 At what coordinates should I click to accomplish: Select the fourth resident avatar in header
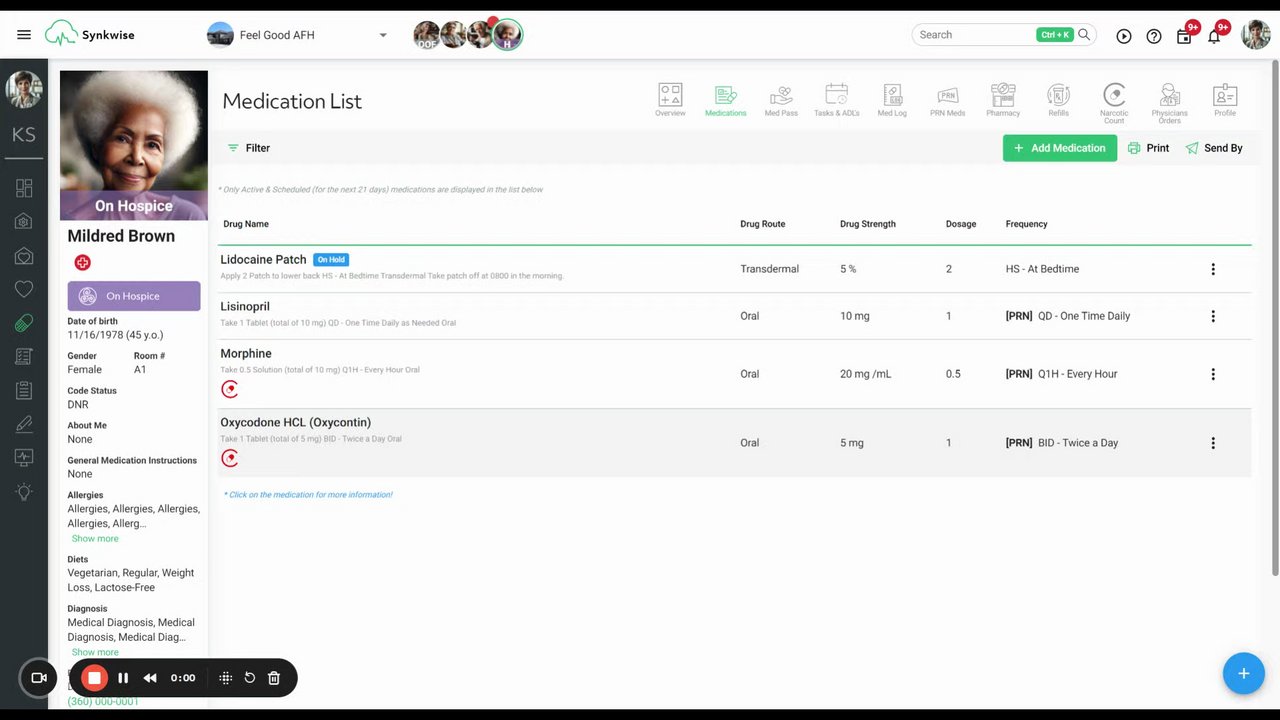(507, 35)
